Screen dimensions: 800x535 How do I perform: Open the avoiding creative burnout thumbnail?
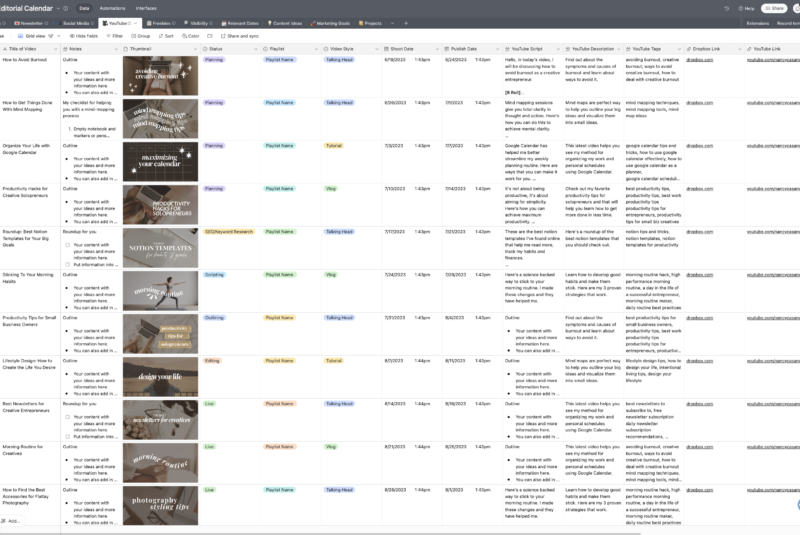tap(160, 75)
